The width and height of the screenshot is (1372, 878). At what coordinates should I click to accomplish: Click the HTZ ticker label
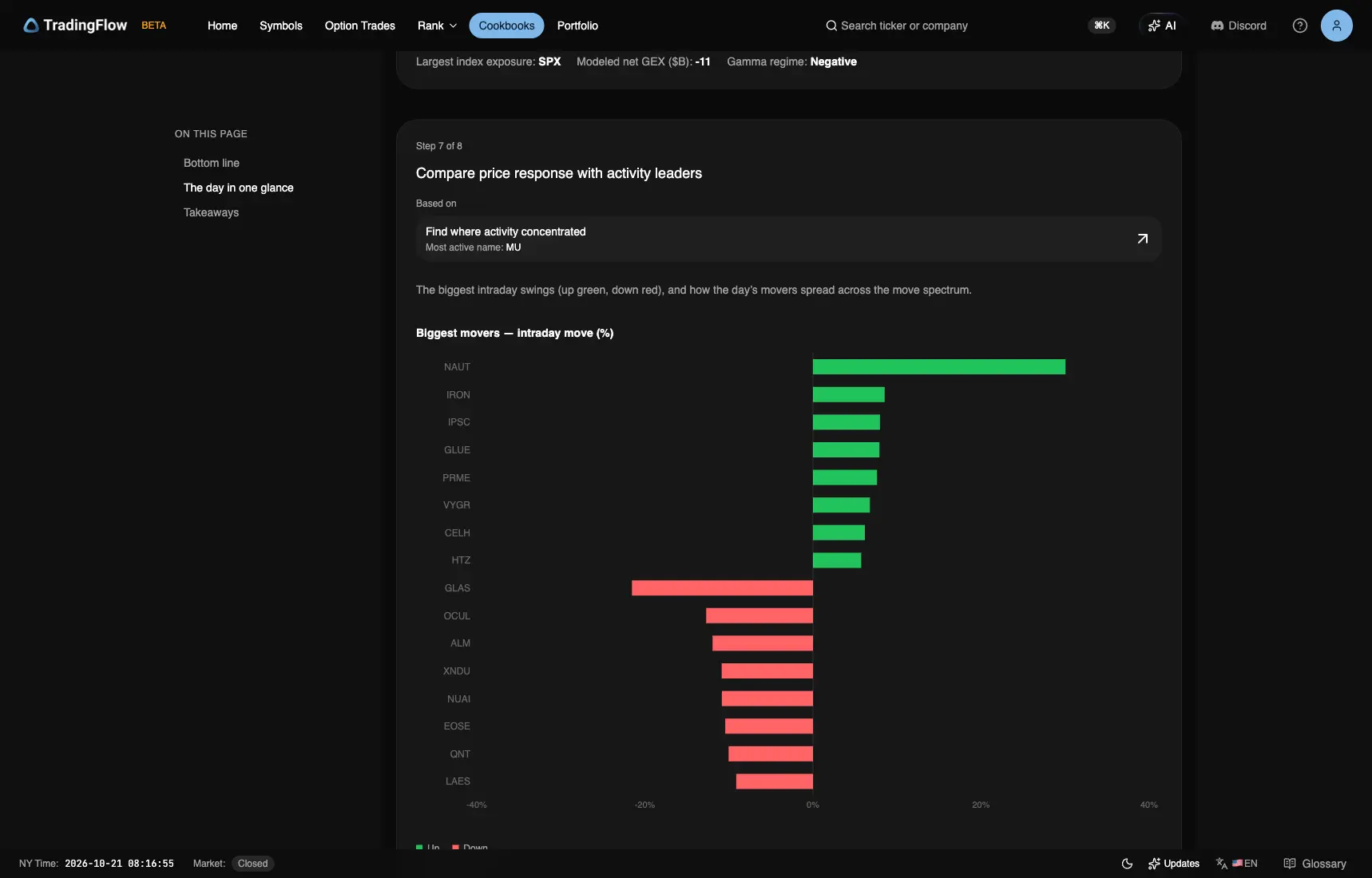(461, 560)
